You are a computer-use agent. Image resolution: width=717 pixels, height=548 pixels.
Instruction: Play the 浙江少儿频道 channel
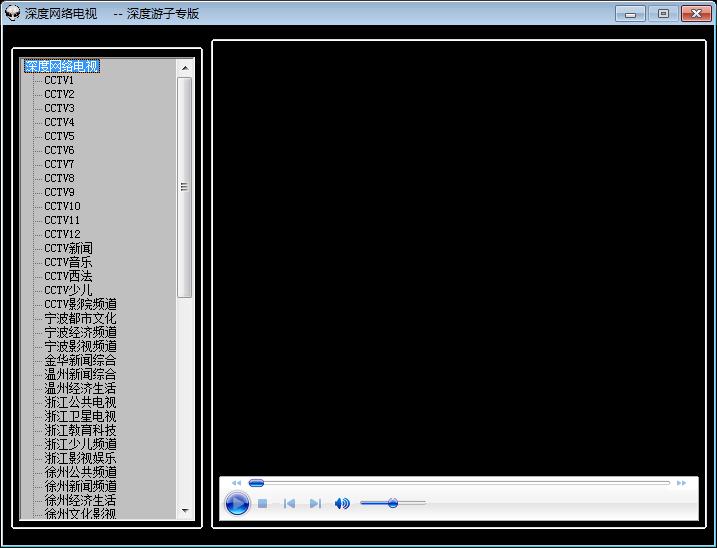coord(80,444)
